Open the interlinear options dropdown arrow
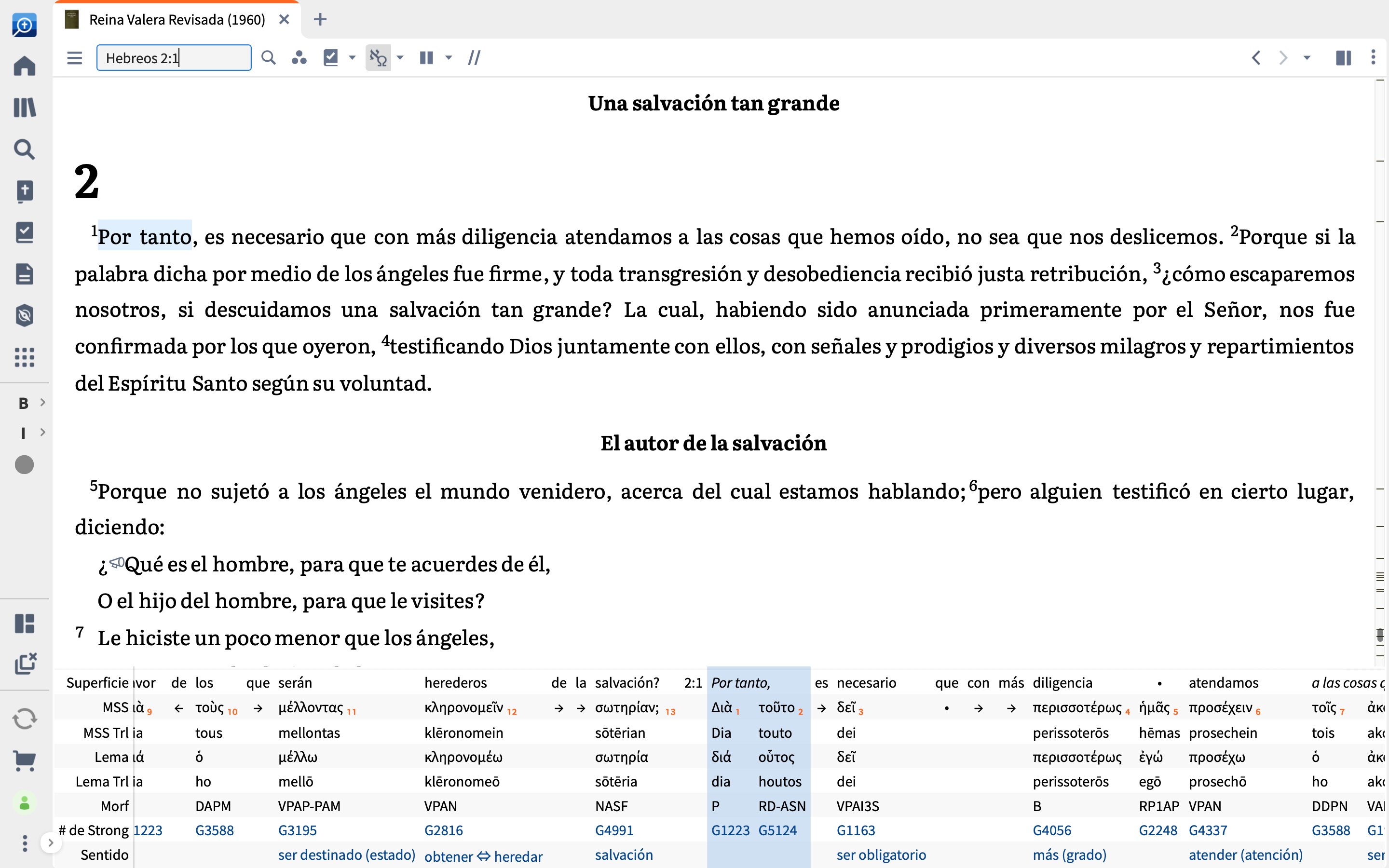The height and width of the screenshot is (868, 1389). pyautogui.click(x=400, y=58)
